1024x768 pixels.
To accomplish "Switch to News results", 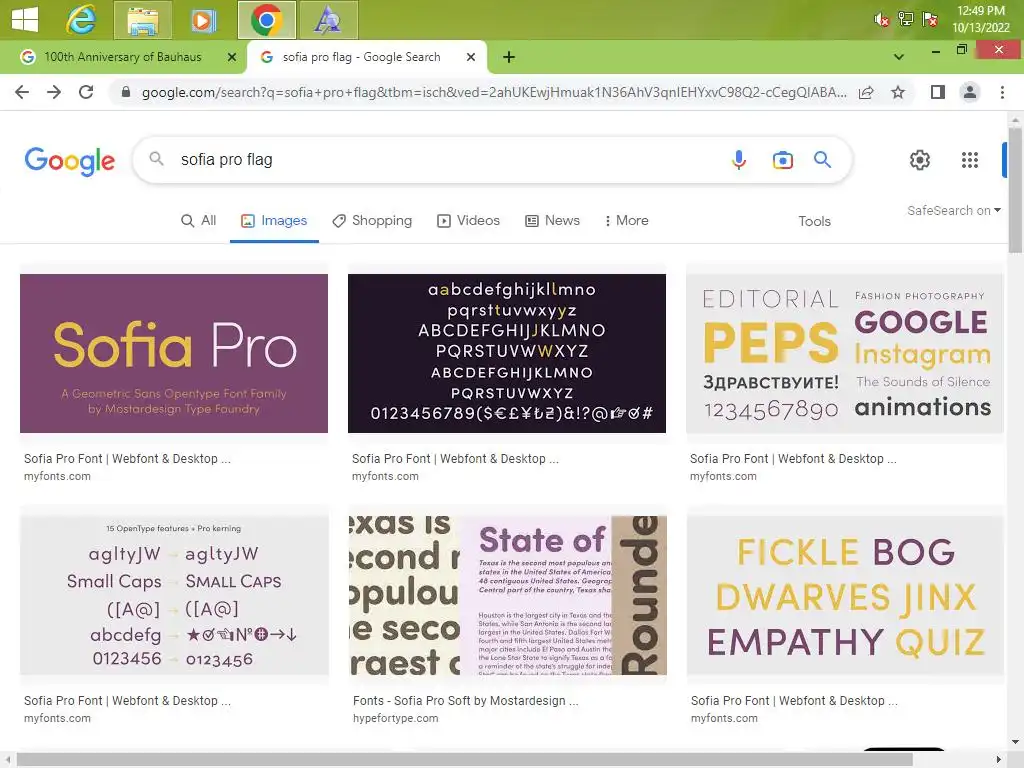I will point(552,221).
